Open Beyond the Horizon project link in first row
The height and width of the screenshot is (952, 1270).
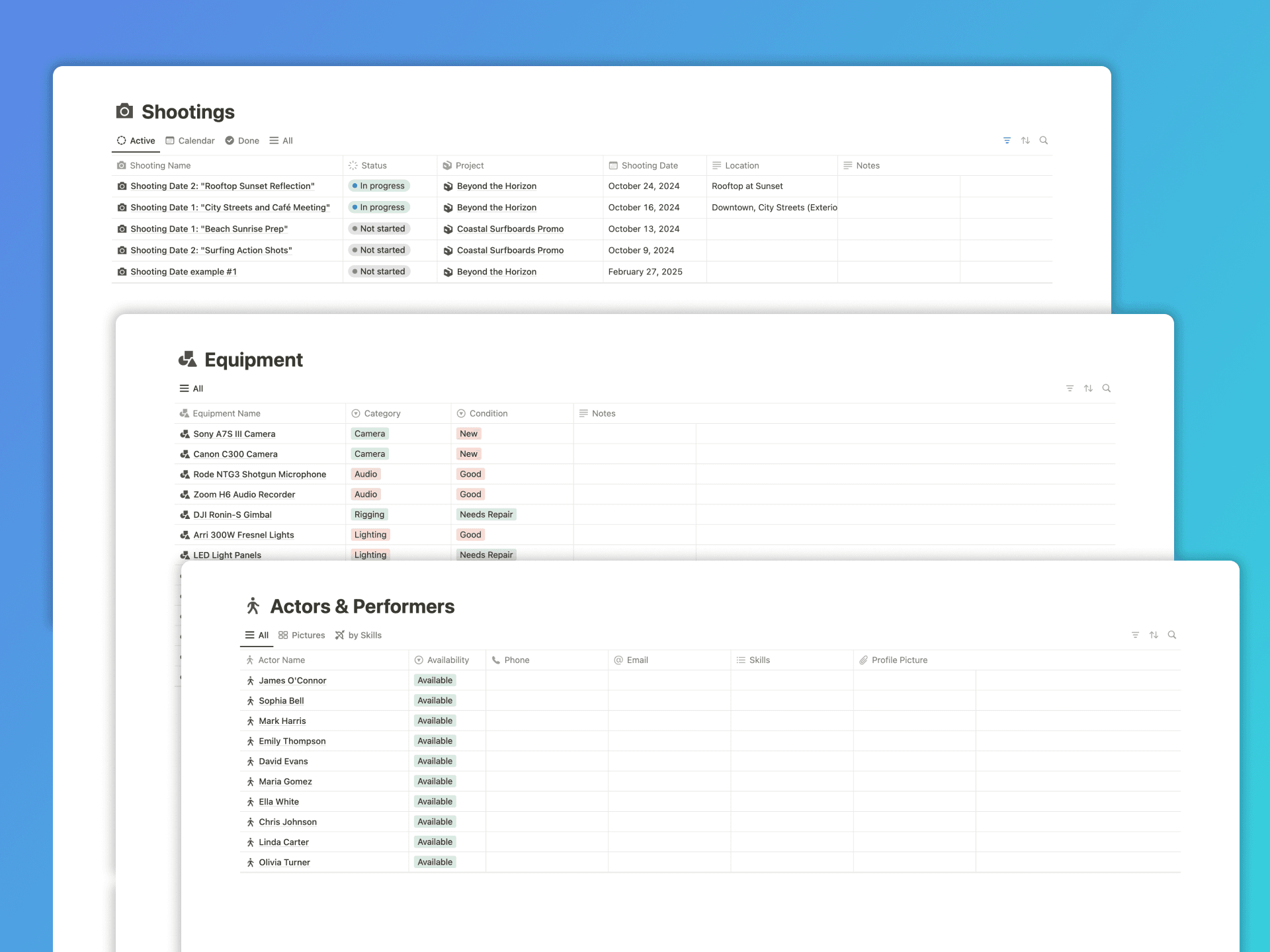[496, 186]
